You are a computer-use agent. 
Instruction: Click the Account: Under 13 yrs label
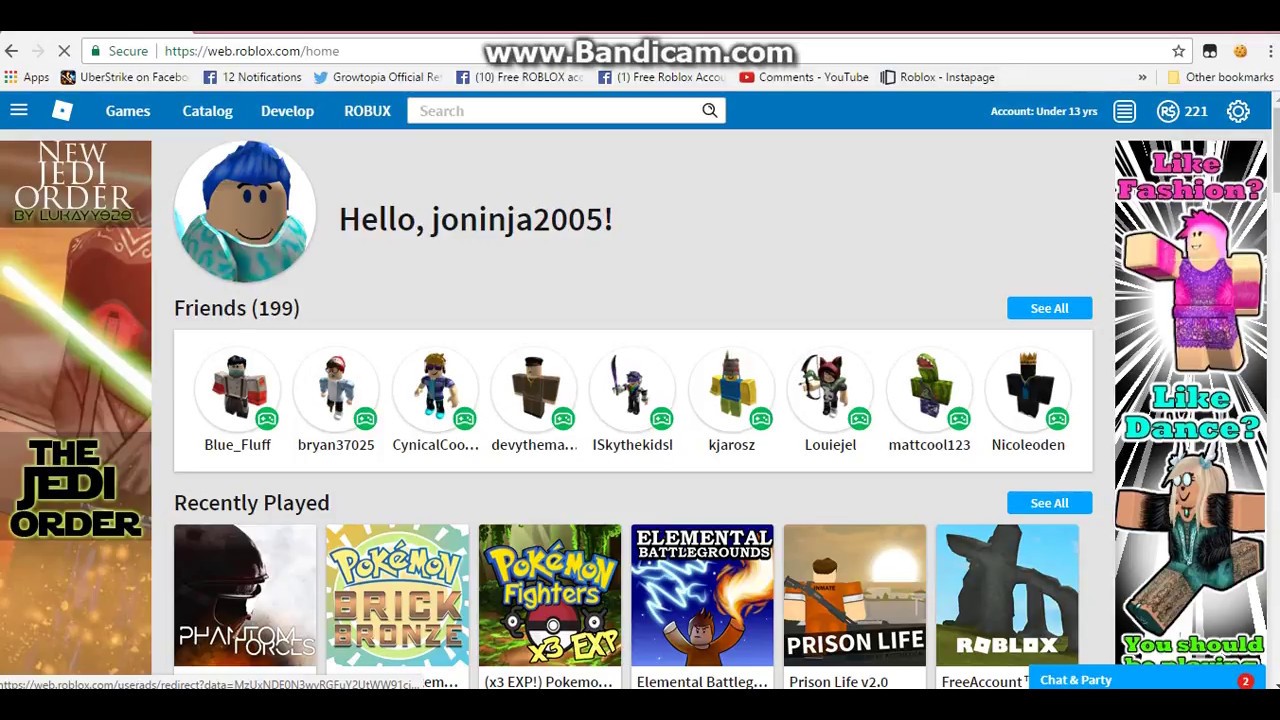click(x=1044, y=111)
